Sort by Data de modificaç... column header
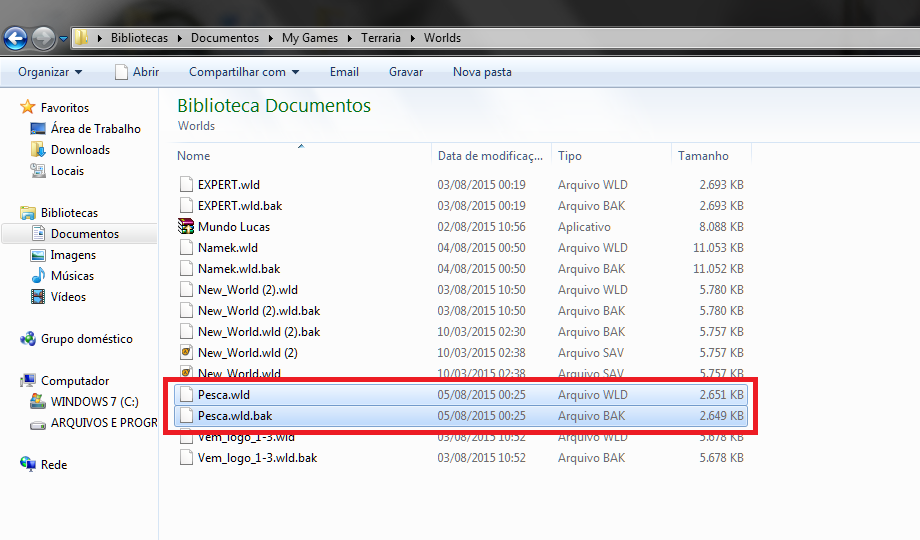920x540 pixels. [491, 156]
